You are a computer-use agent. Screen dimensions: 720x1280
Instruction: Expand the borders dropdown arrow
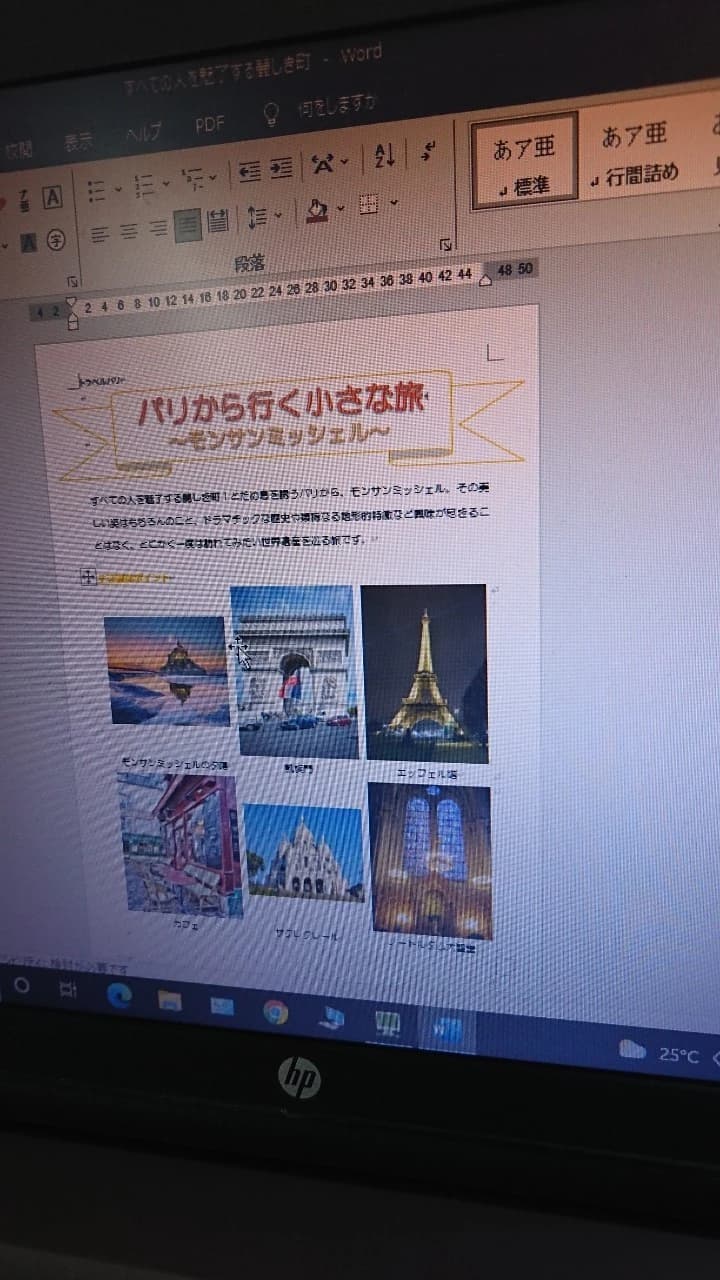(x=393, y=203)
